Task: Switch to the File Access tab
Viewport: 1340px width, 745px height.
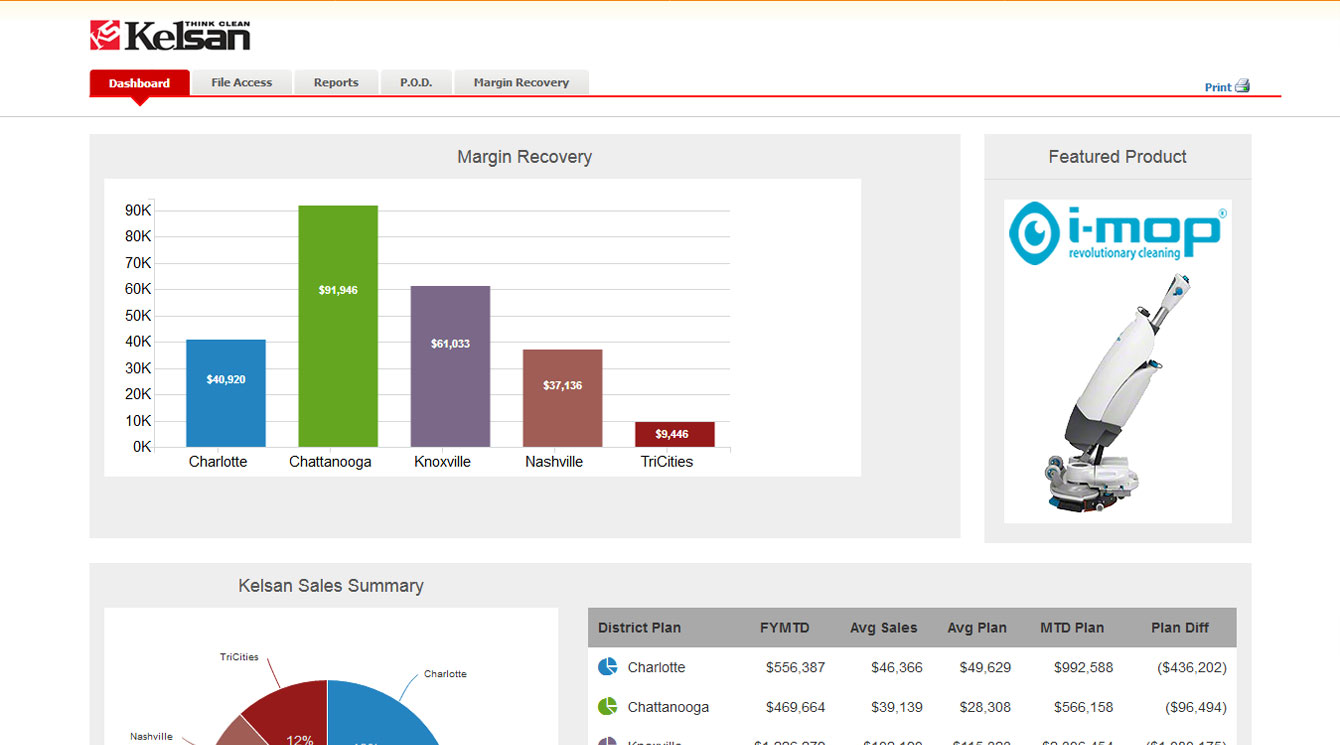Action: (241, 83)
